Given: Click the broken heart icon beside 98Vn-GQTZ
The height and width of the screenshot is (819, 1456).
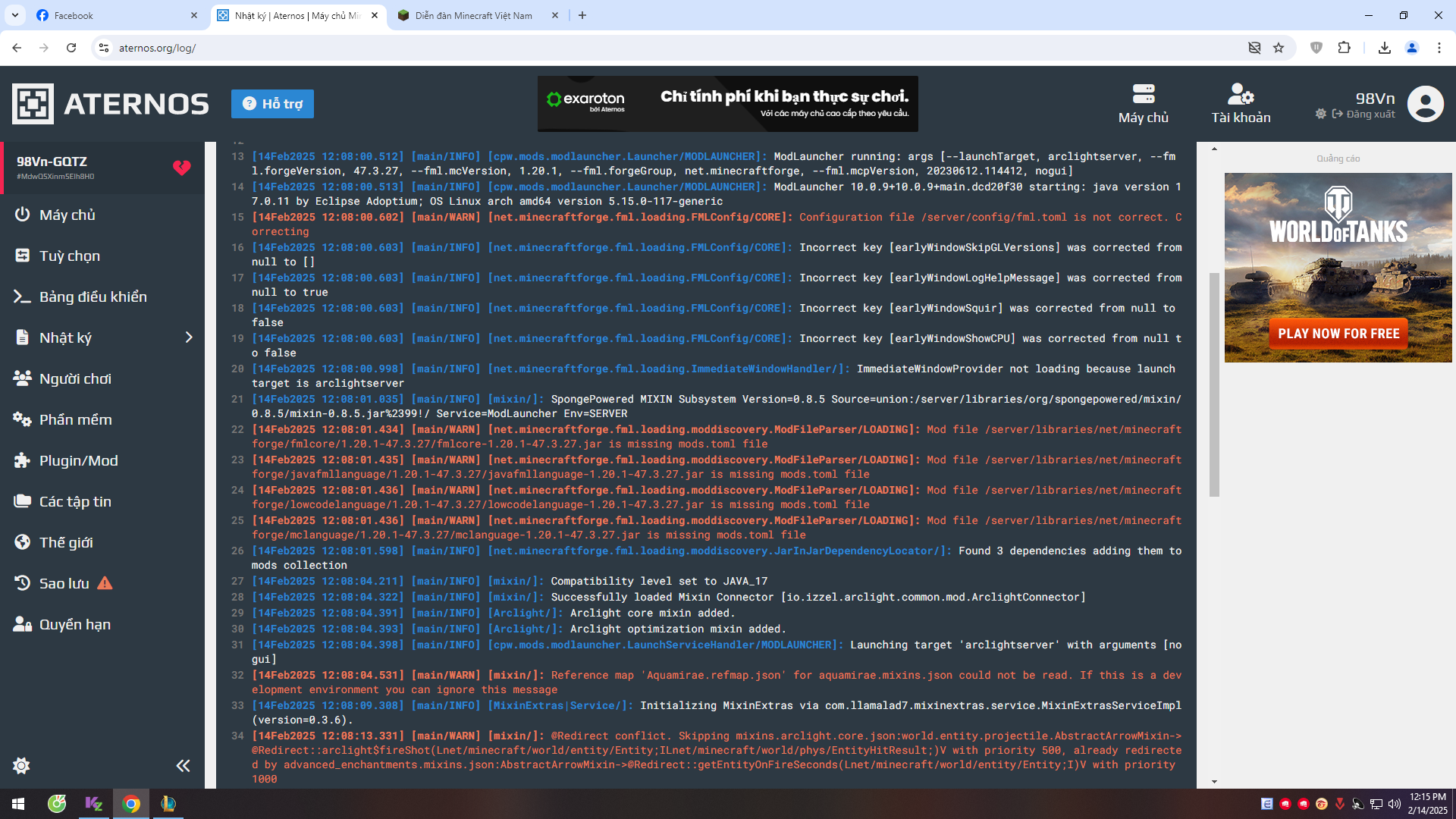Looking at the screenshot, I should pyautogui.click(x=181, y=168).
